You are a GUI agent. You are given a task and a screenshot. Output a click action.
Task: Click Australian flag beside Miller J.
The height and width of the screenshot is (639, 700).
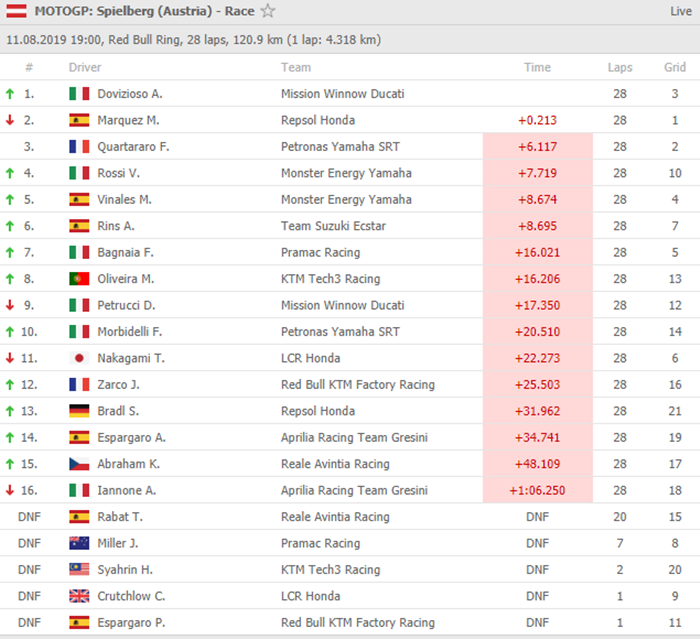79,543
